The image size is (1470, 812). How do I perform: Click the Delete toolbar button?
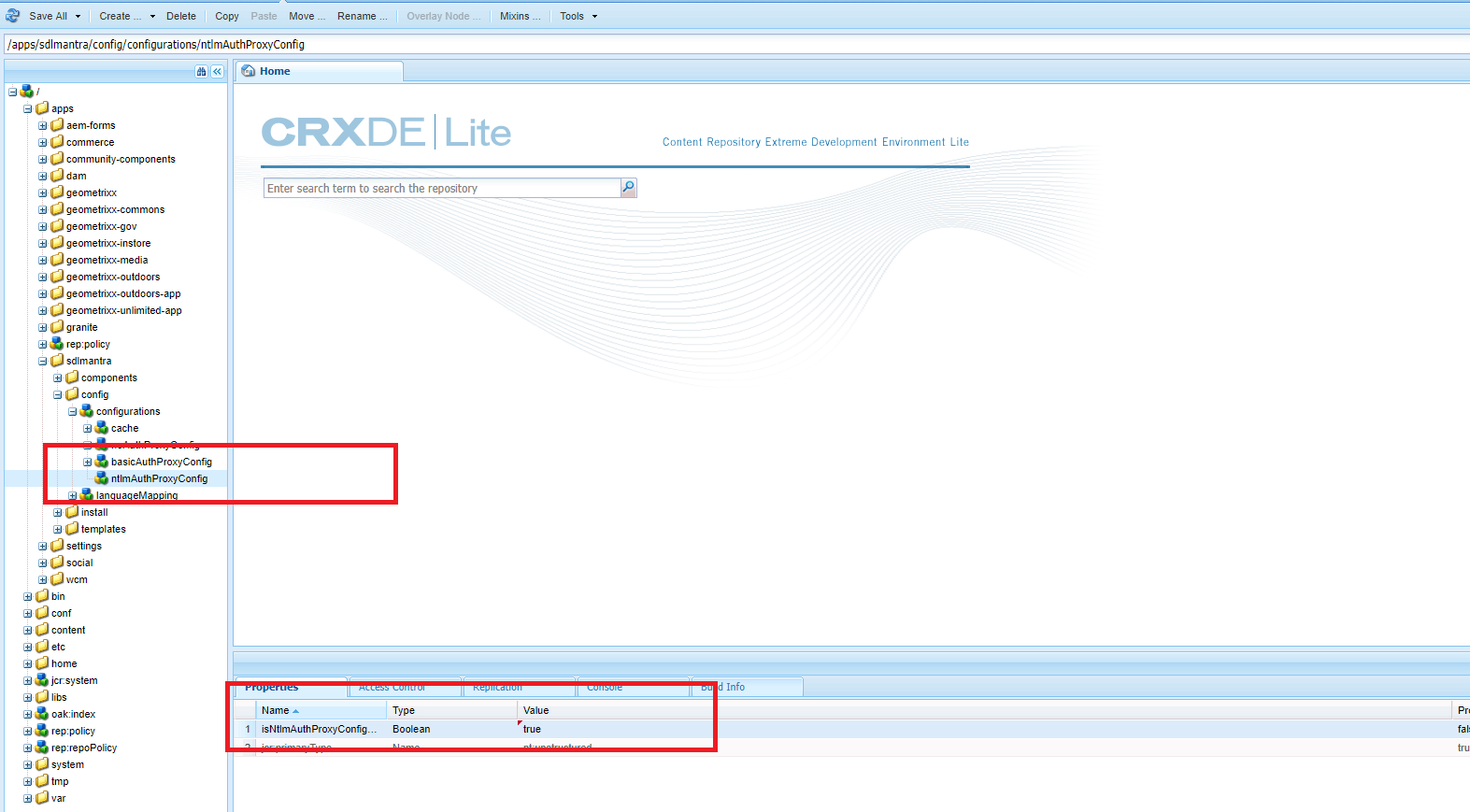[180, 16]
